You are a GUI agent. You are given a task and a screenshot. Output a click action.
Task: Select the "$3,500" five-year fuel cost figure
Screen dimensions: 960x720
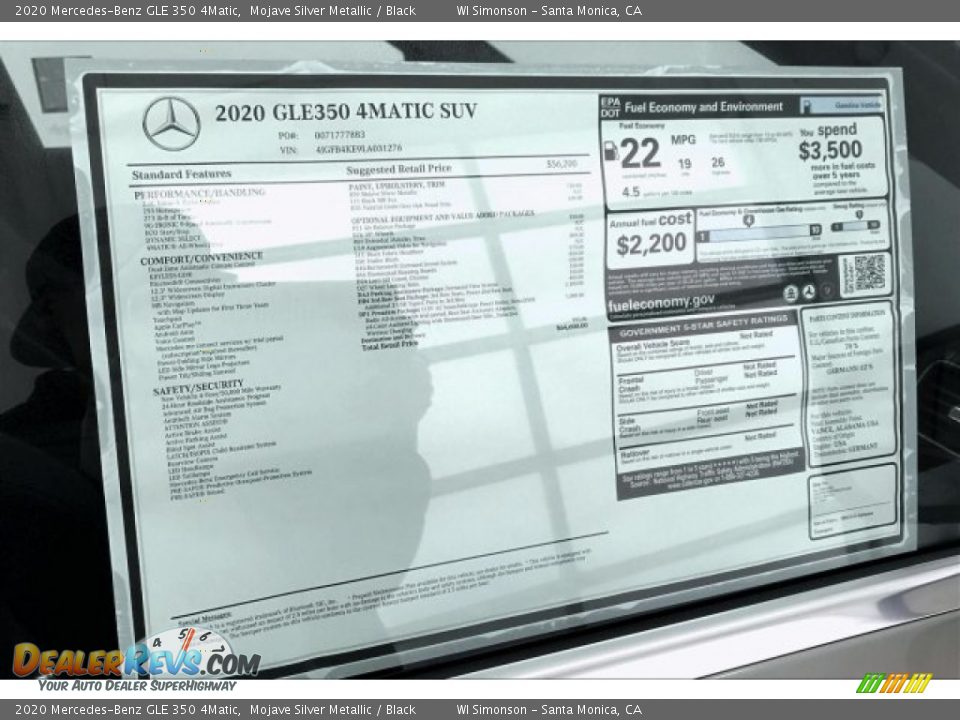[830, 150]
